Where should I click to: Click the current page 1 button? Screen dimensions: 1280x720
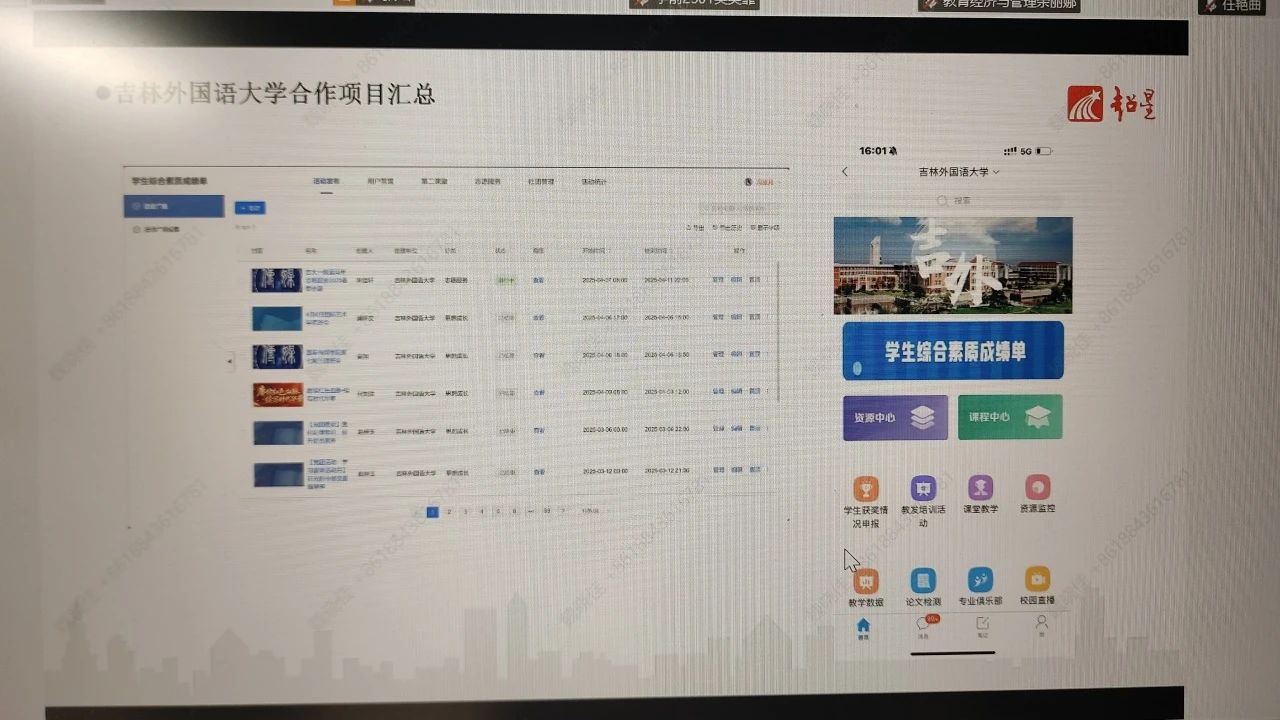[432, 511]
